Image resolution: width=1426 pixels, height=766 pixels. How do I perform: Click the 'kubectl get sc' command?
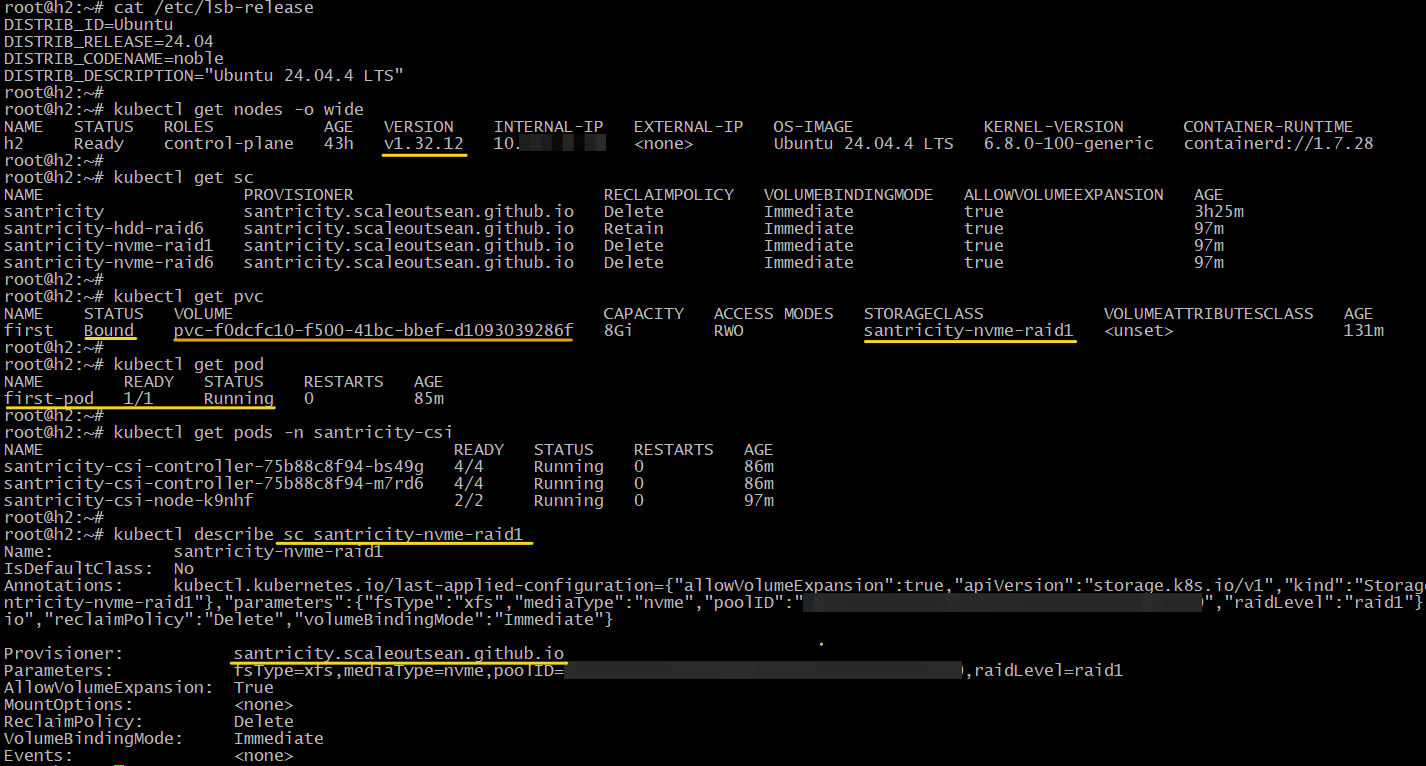[184, 178]
